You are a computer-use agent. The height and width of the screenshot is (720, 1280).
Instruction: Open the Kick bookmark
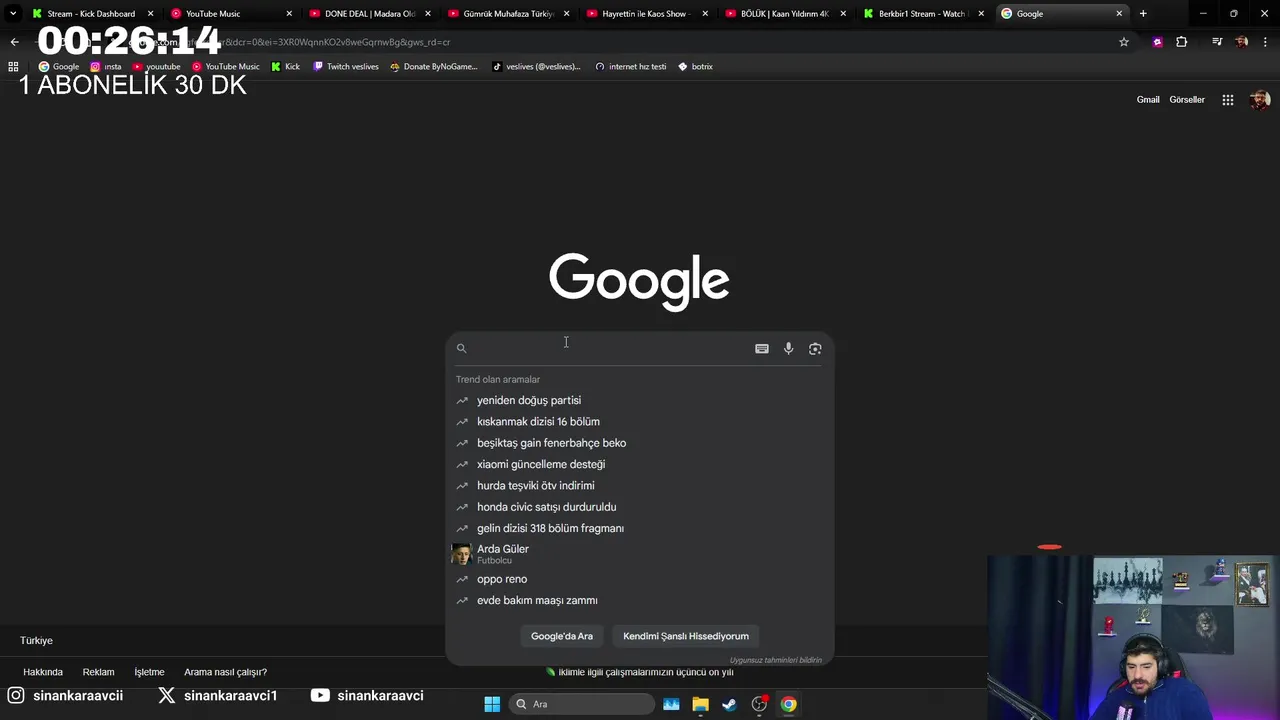[x=286, y=66]
